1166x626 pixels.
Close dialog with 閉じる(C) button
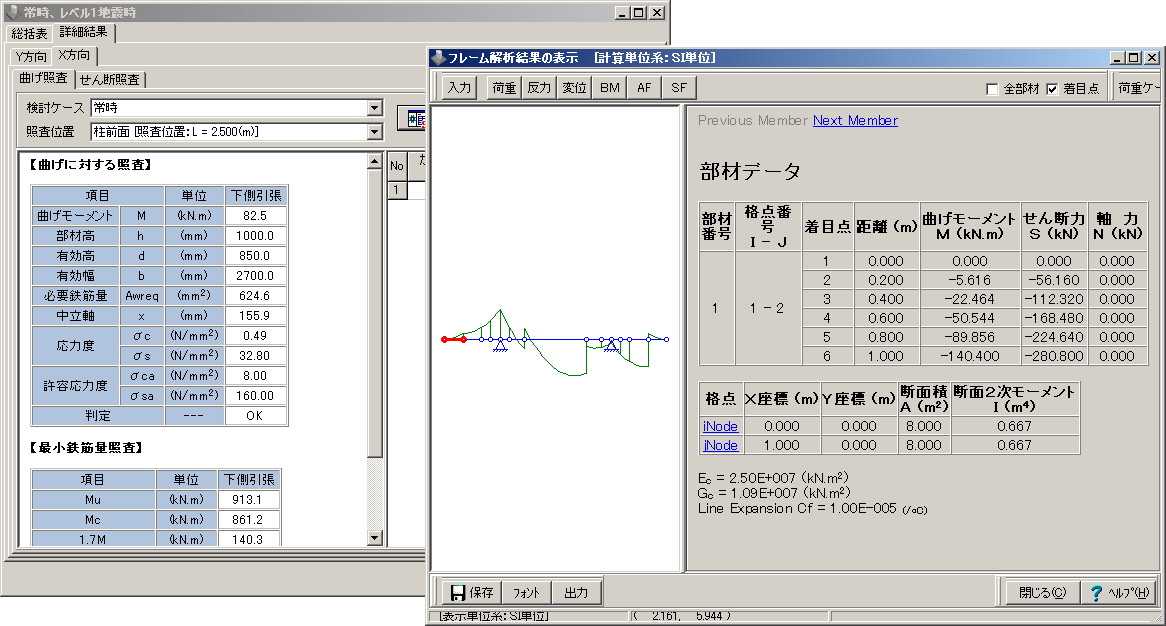pos(1042,593)
